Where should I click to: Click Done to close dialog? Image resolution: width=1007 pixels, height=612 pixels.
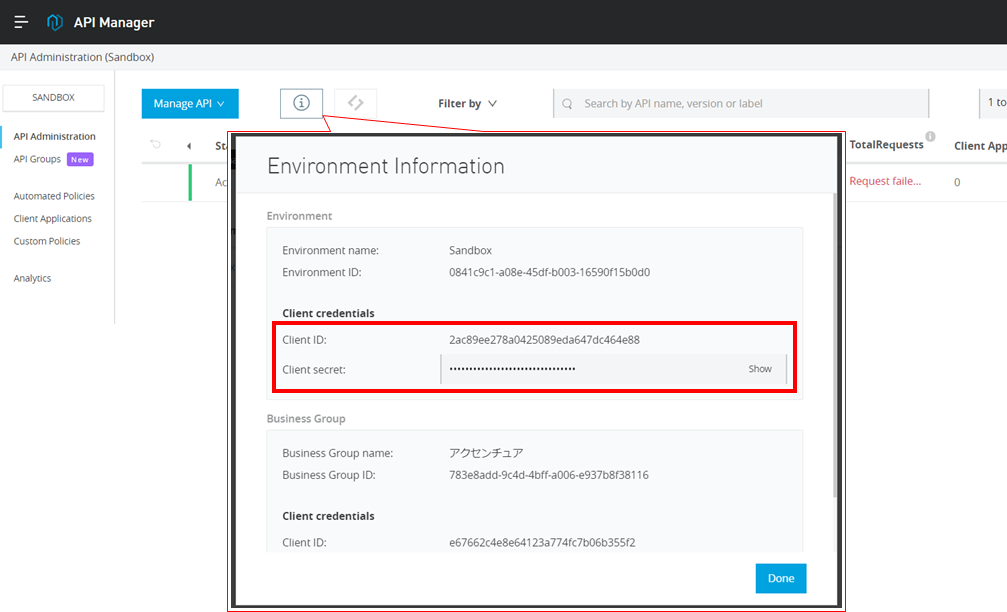[781, 578]
